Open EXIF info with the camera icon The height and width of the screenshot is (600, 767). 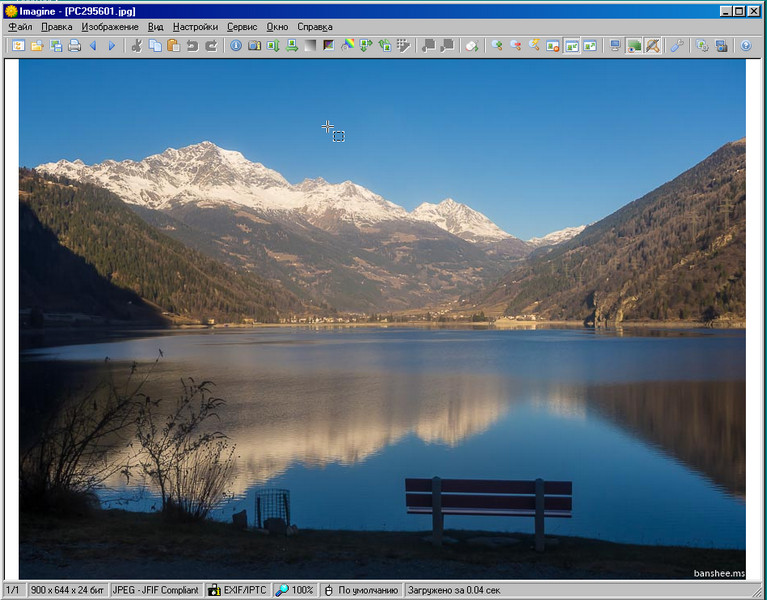click(x=254, y=45)
